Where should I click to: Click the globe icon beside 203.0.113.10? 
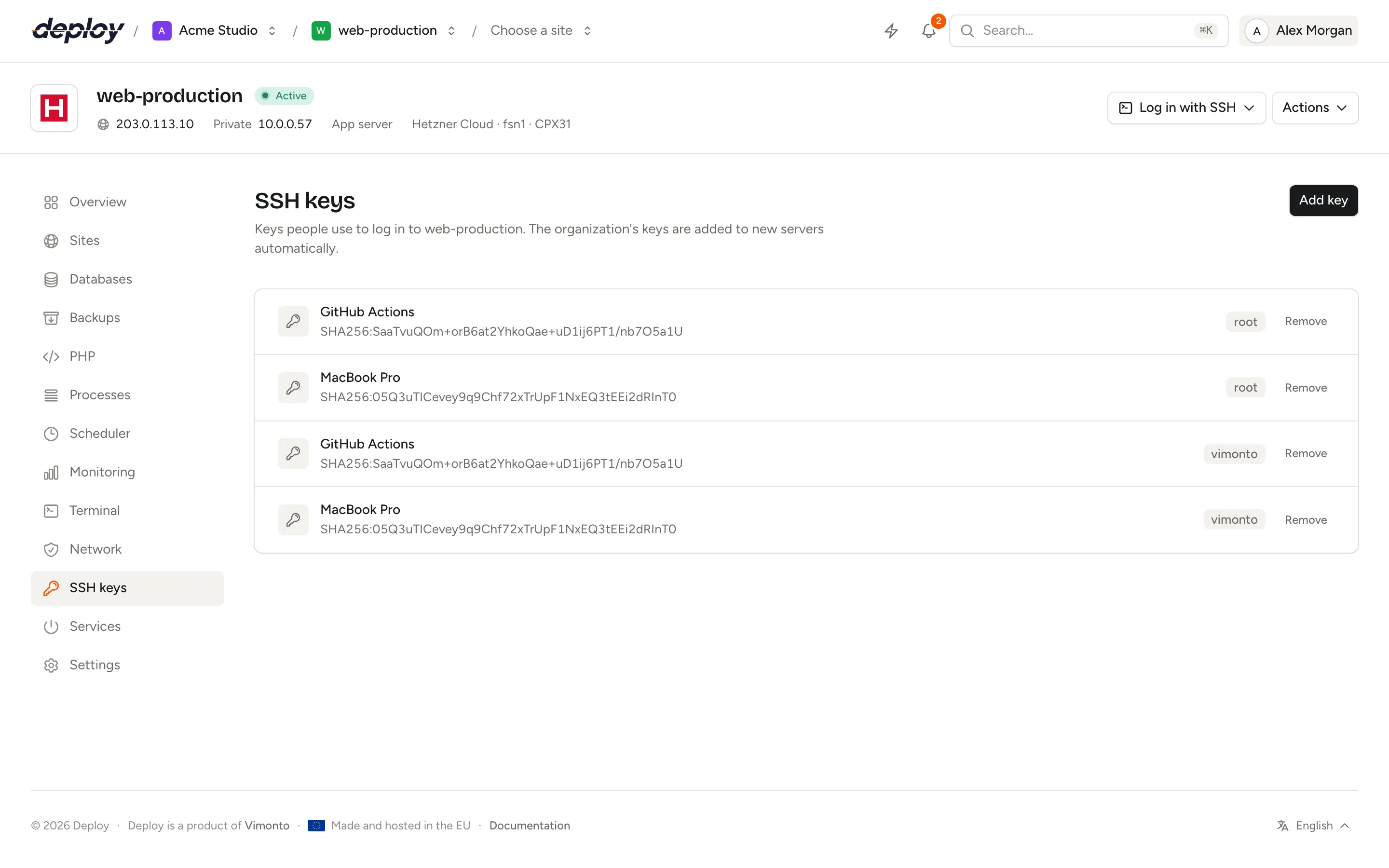103,124
